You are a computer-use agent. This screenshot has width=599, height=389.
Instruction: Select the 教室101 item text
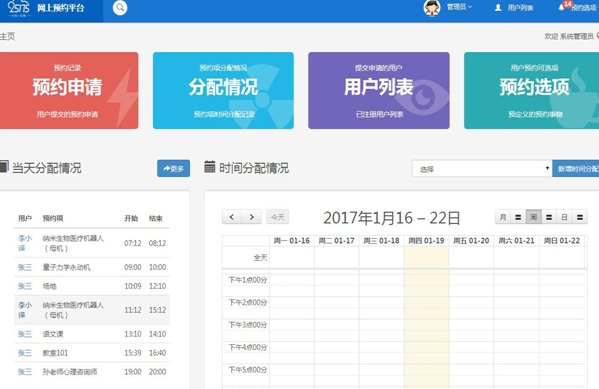tap(55, 353)
